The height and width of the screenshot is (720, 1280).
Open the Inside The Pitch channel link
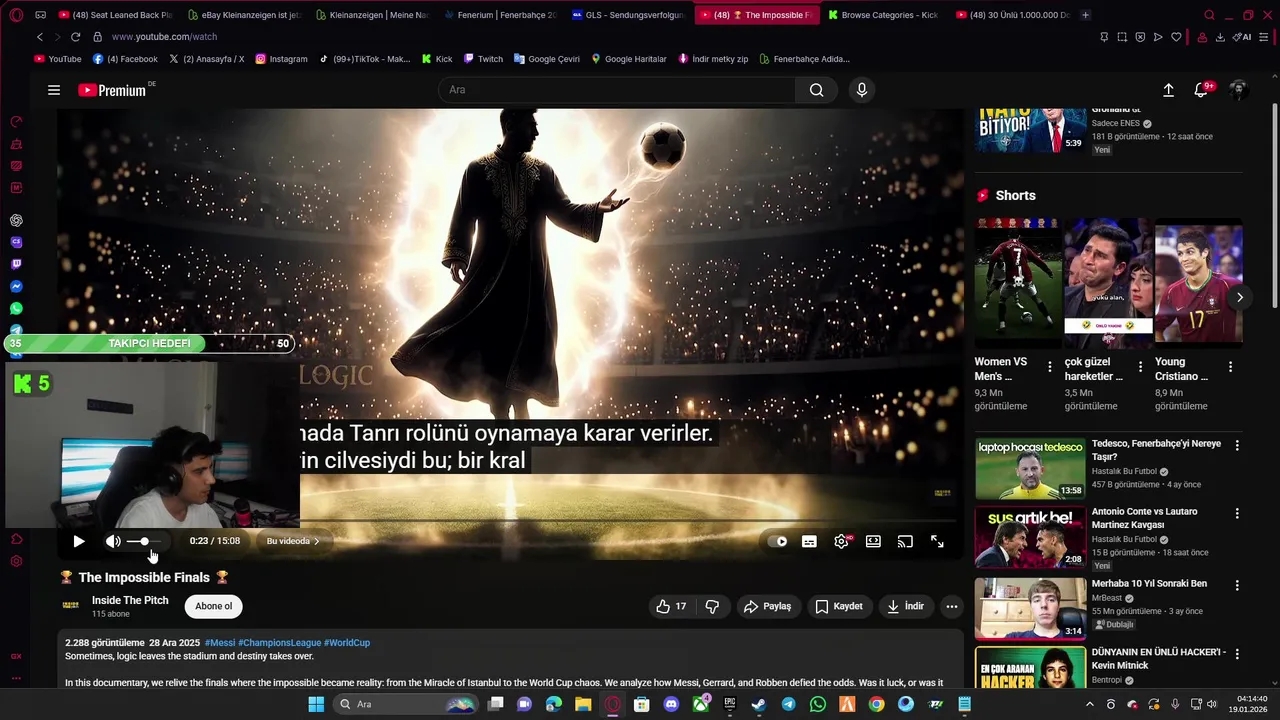pyautogui.click(x=130, y=600)
